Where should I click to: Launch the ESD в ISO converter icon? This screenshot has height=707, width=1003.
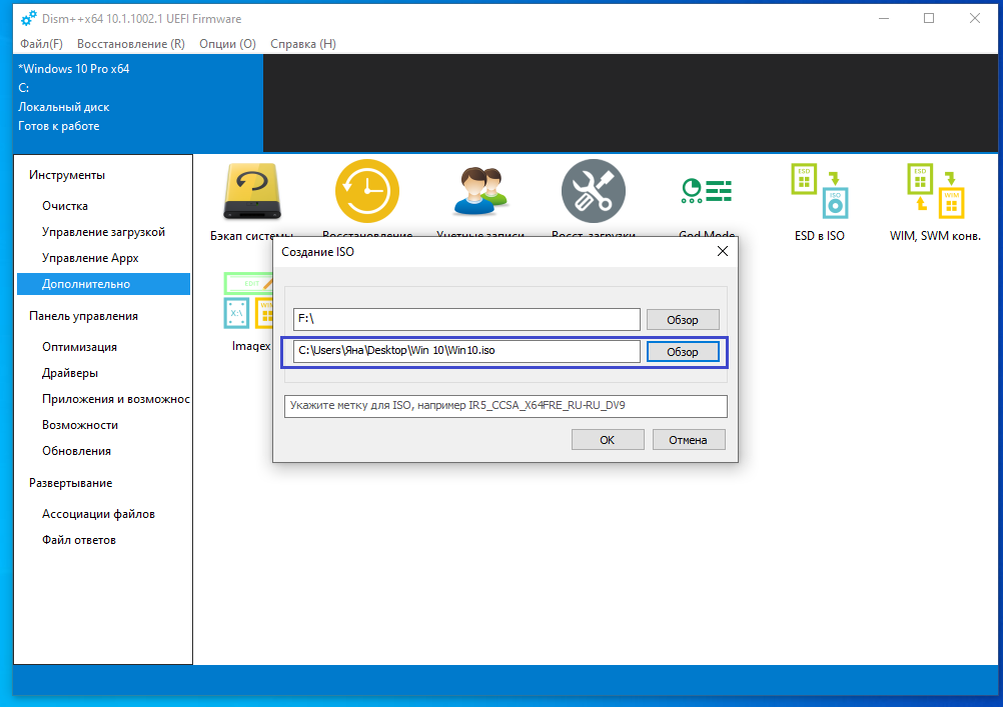coord(819,191)
